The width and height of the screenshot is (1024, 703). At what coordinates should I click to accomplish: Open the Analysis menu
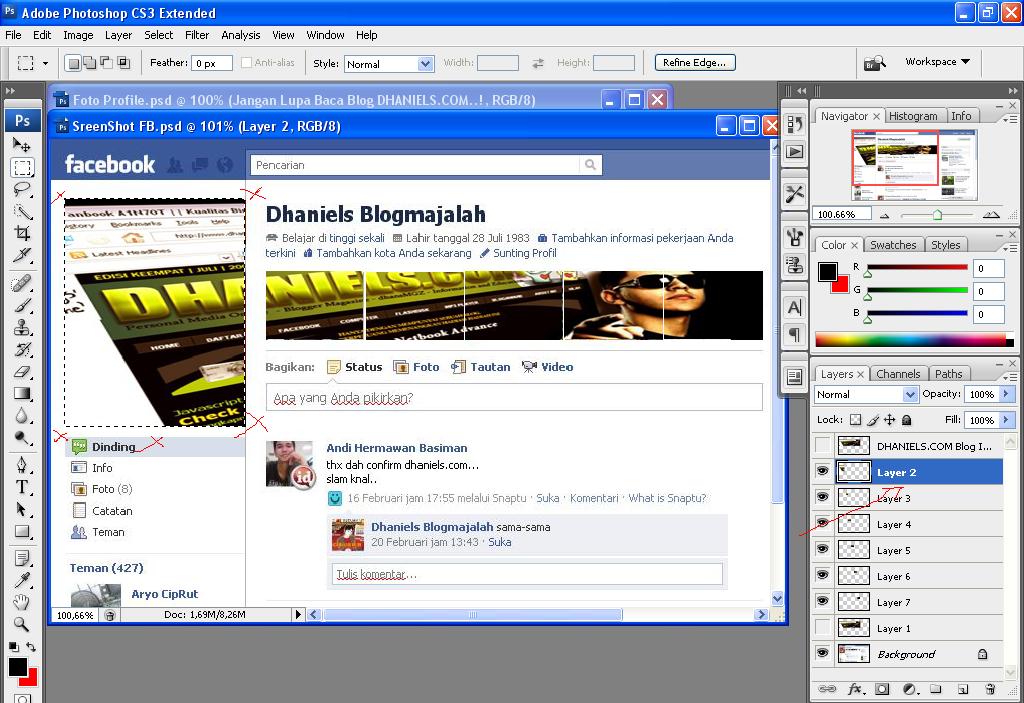click(x=240, y=35)
